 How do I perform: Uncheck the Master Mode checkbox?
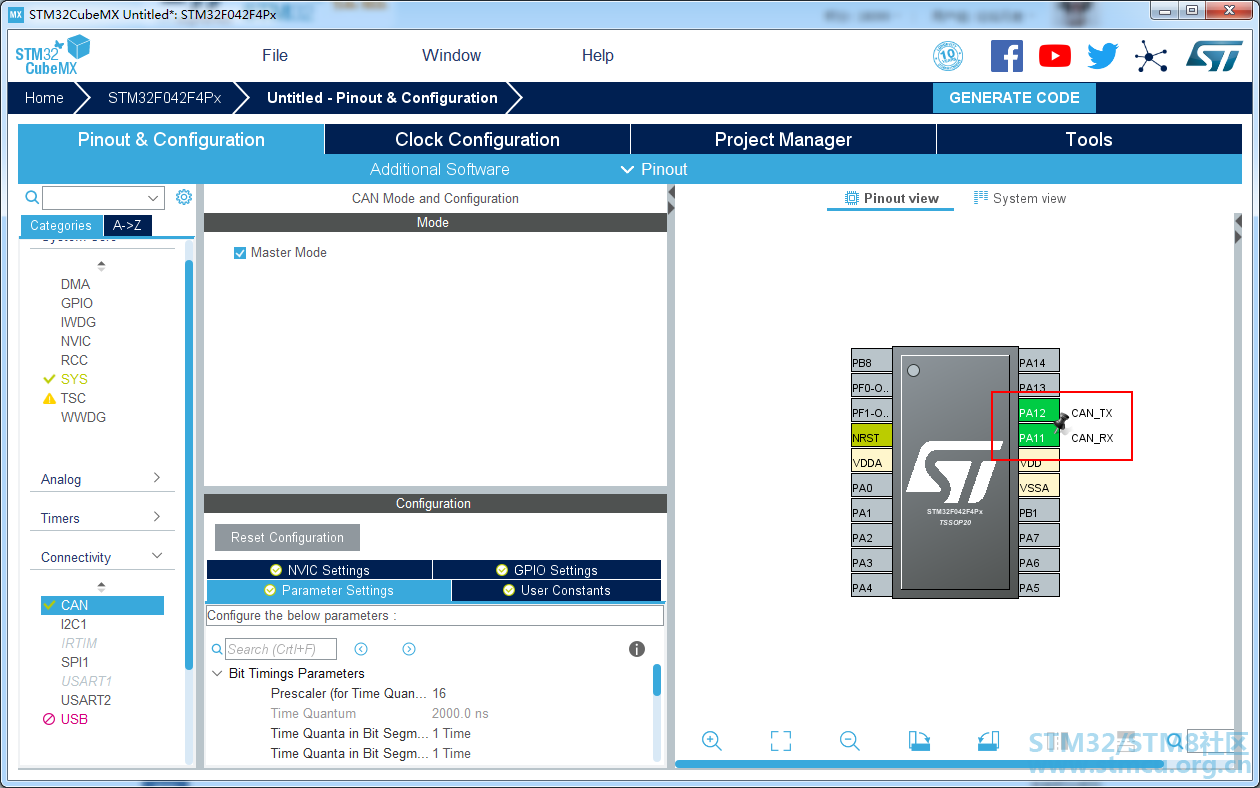240,253
